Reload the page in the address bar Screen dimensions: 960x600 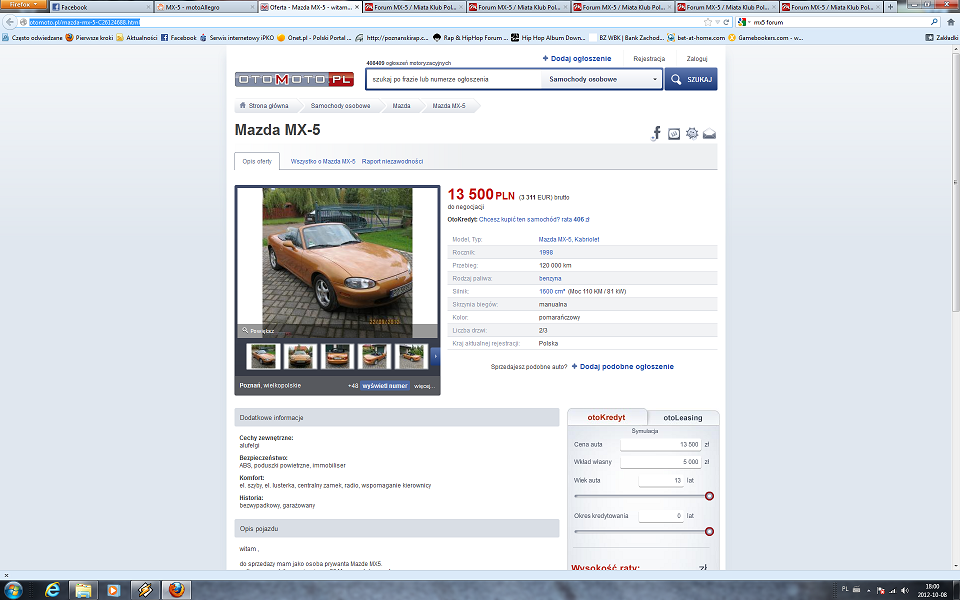tap(727, 22)
